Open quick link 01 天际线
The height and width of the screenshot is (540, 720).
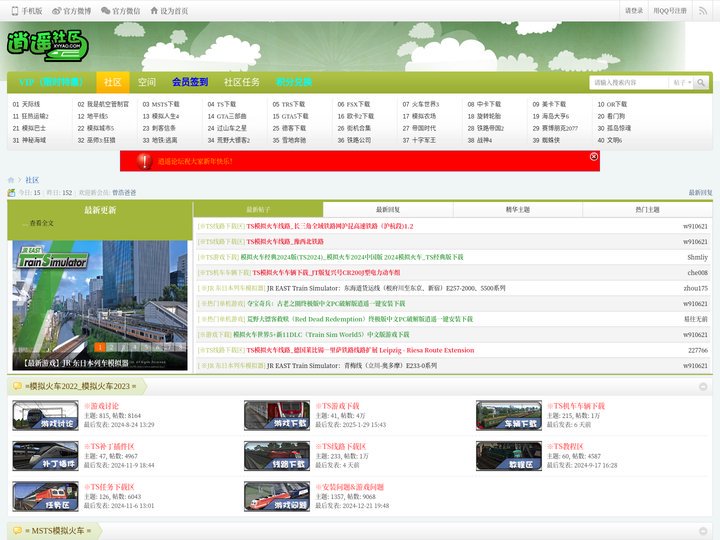tap(26, 104)
